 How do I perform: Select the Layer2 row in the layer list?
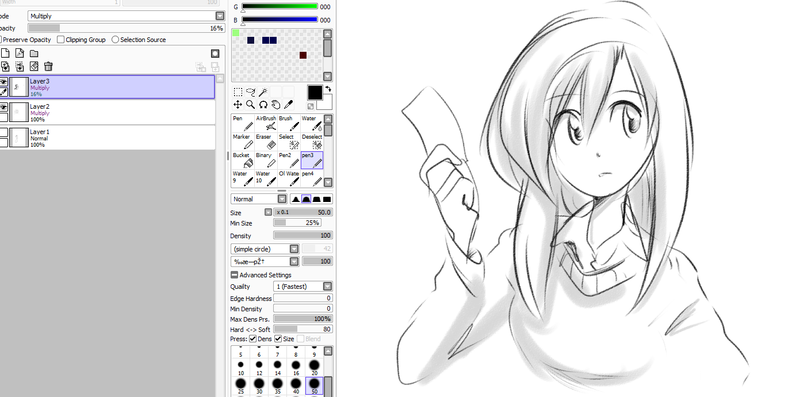pyautogui.click(x=107, y=112)
